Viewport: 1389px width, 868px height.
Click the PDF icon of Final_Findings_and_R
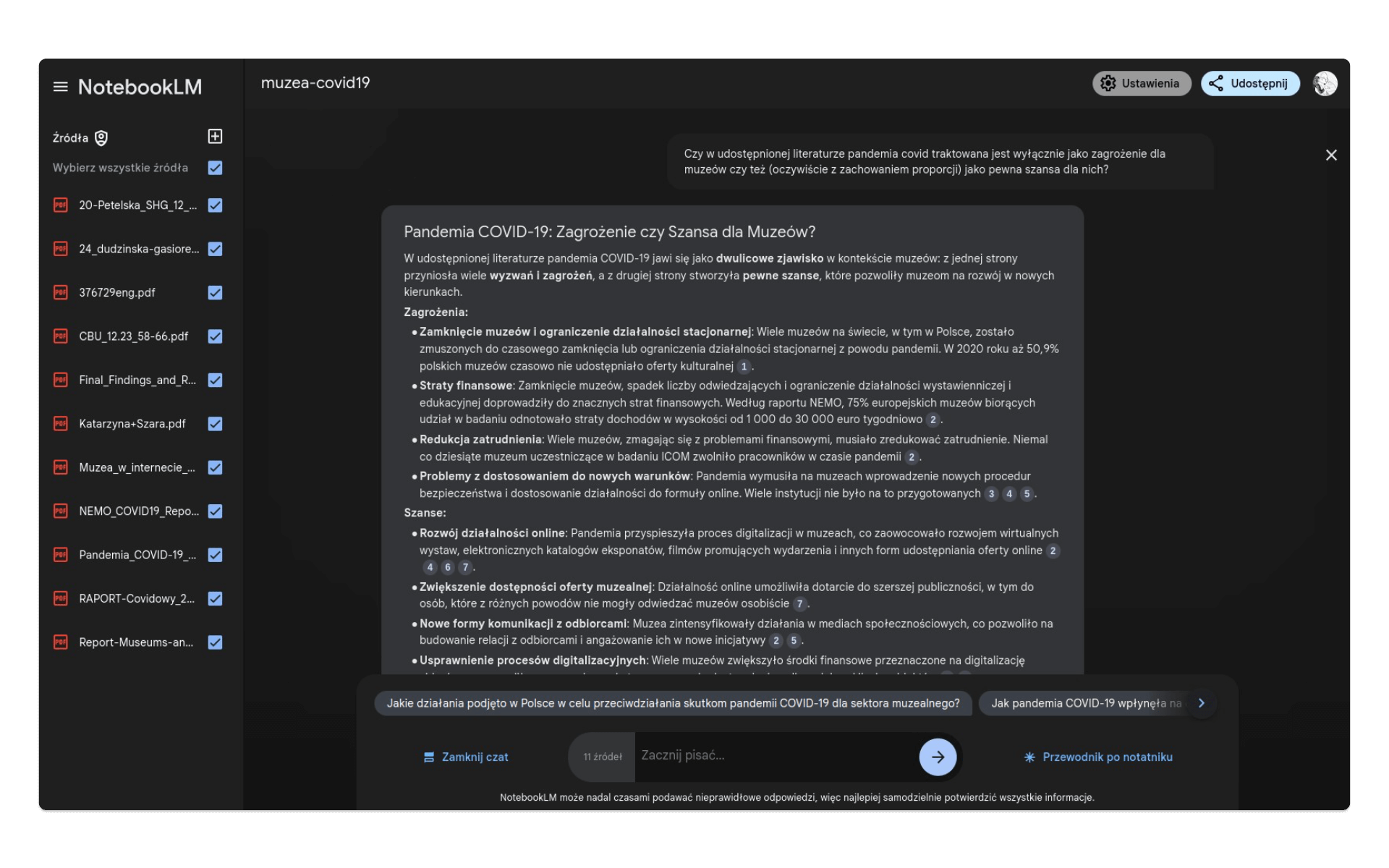point(61,380)
